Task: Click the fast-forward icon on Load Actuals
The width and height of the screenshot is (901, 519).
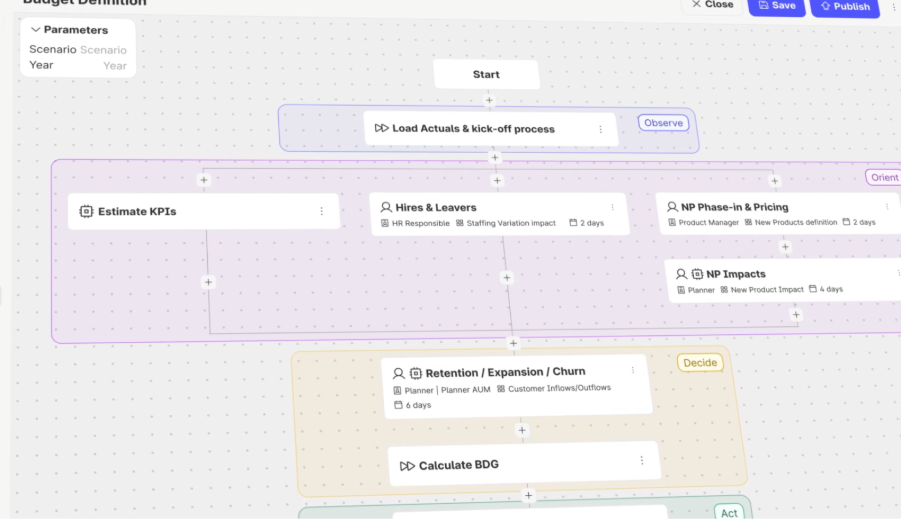Action: (x=382, y=128)
